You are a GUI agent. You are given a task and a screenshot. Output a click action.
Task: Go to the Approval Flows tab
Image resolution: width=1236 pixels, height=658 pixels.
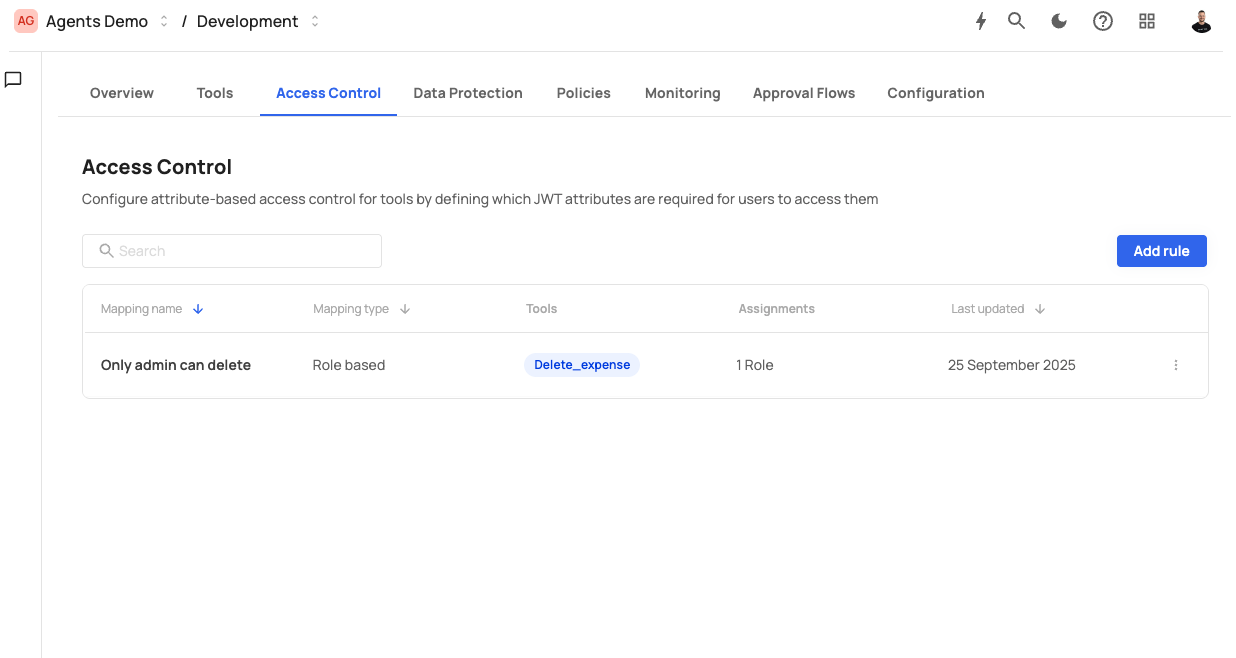coord(803,93)
